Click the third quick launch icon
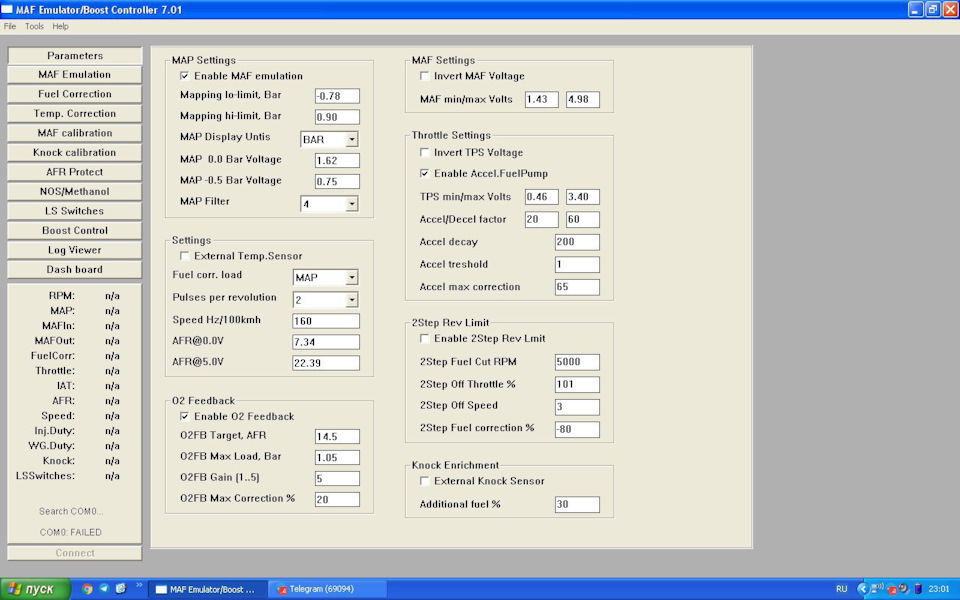 [121, 589]
